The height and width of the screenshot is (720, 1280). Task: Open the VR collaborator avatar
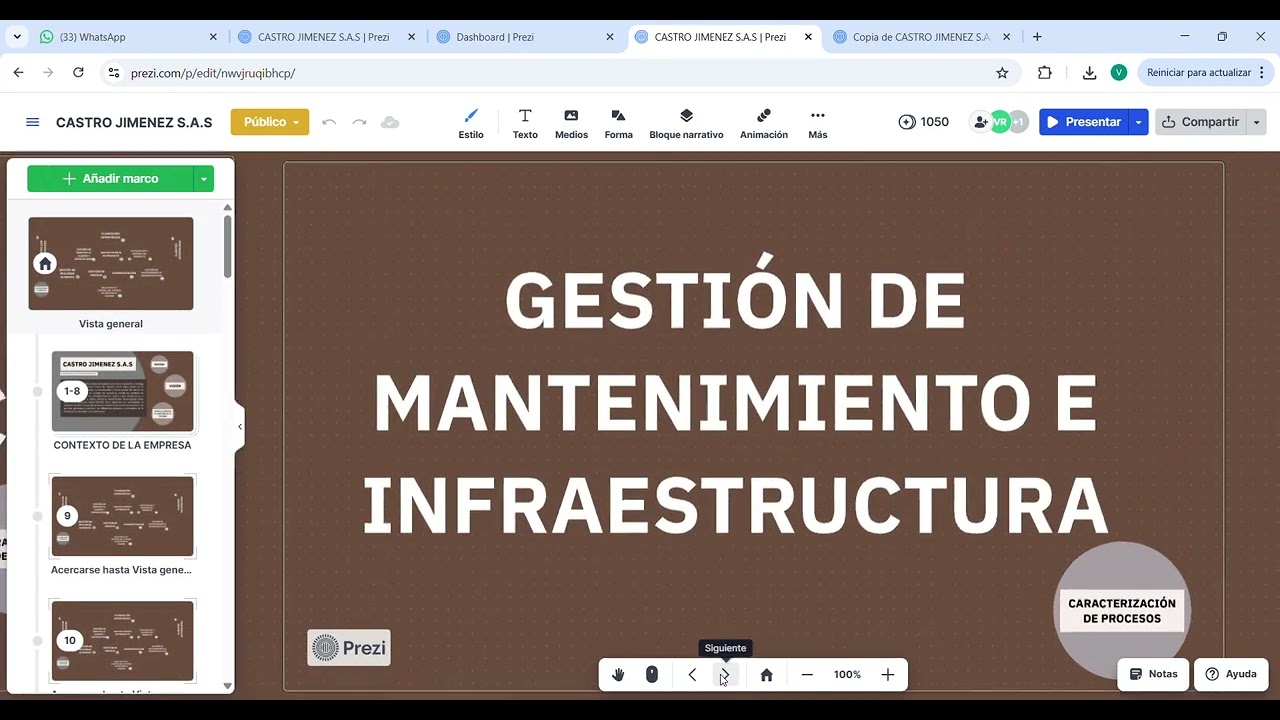[999, 122]
